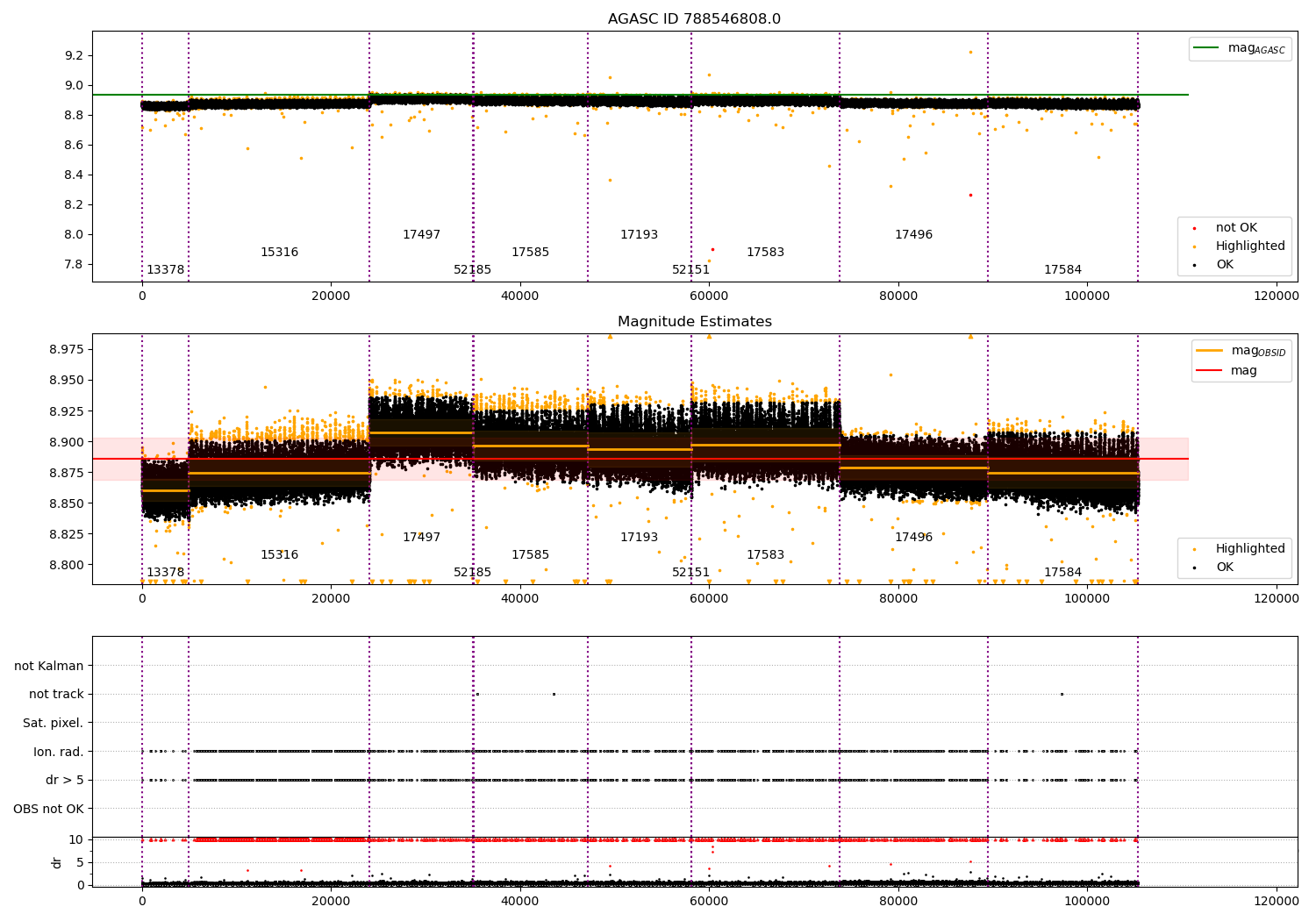Click obsid label 17585 in the AGASC ID plot
This screenshot has height=921, width=1316.
[x=530, y=253]
